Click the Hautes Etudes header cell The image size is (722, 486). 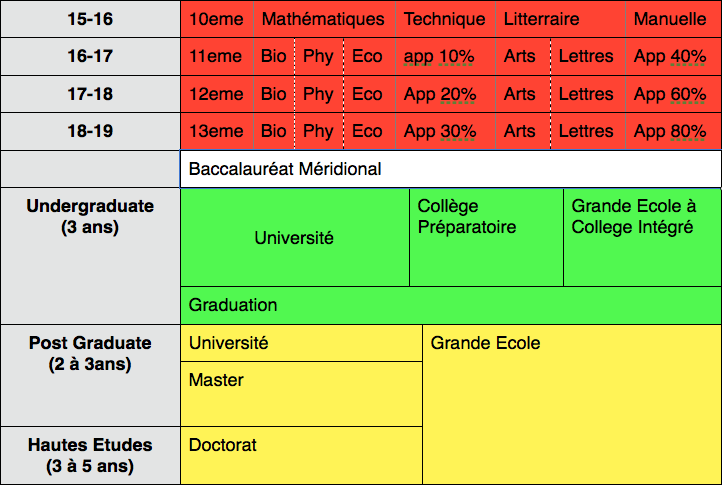pyautogui.click(x=90, y=456)
